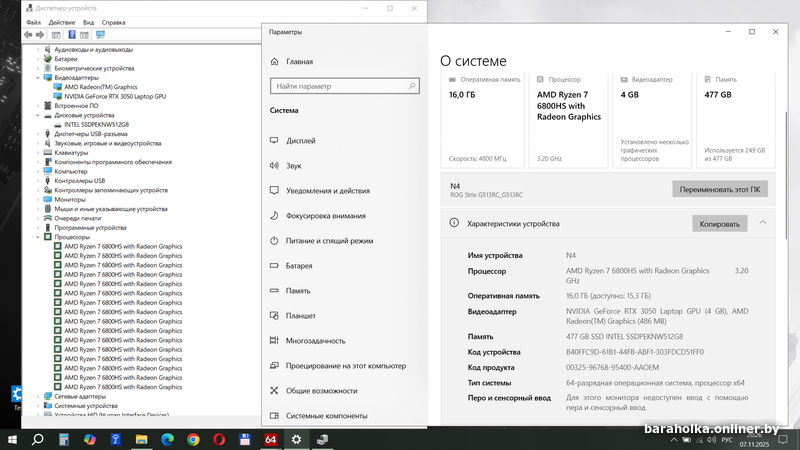800x450 pixels.
Task: Click the Переименовать этот ПК button
Action: click(x=719, y=188)
